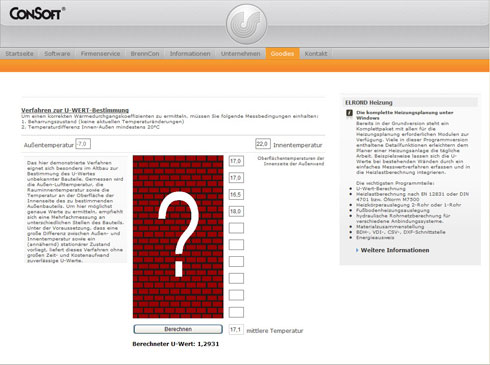Follow the Weitere Informationen link
Viewport: 490px width, 365px height.
(395, 250)
